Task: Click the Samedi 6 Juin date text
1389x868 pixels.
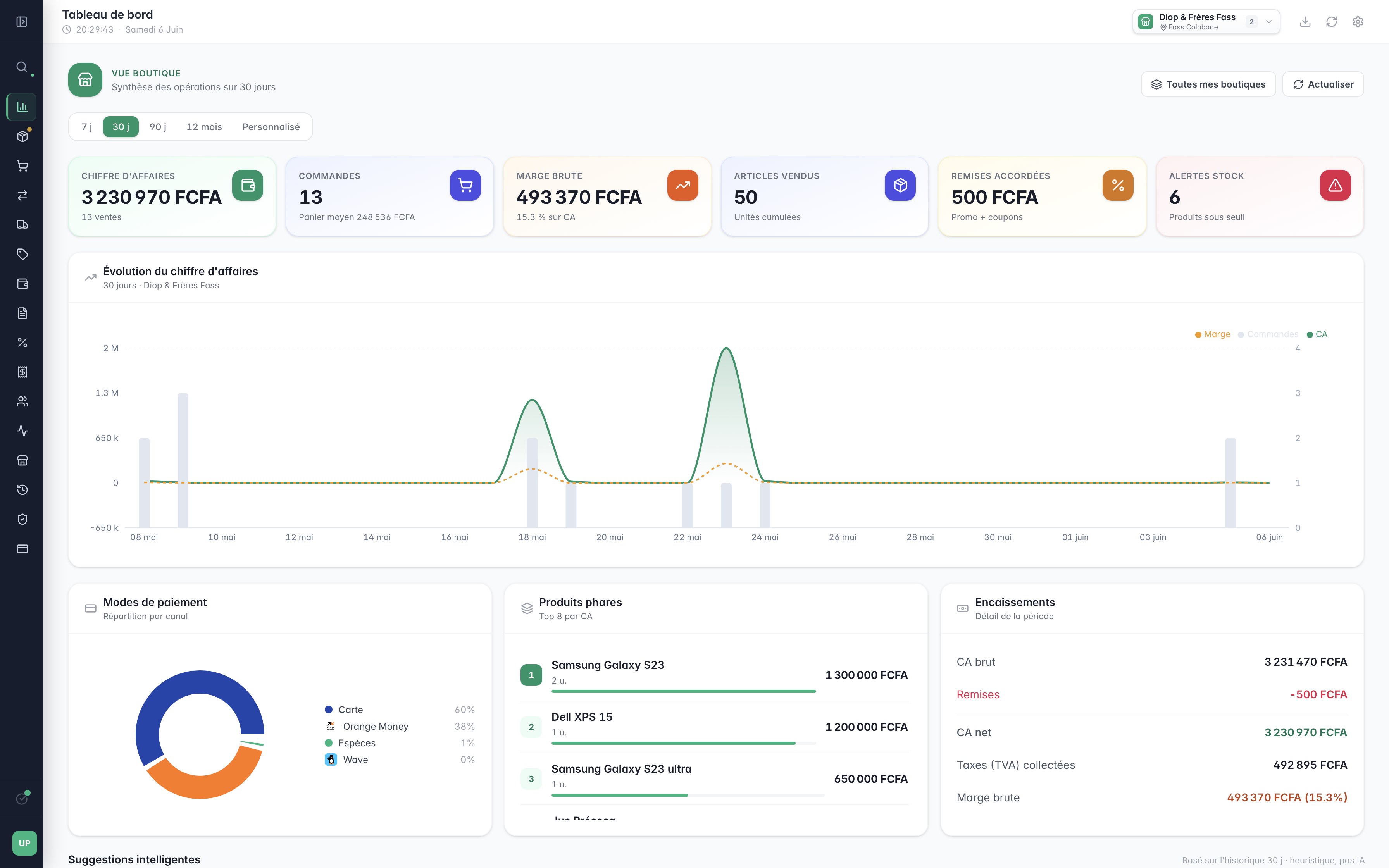Action: (x=154, y=29)
